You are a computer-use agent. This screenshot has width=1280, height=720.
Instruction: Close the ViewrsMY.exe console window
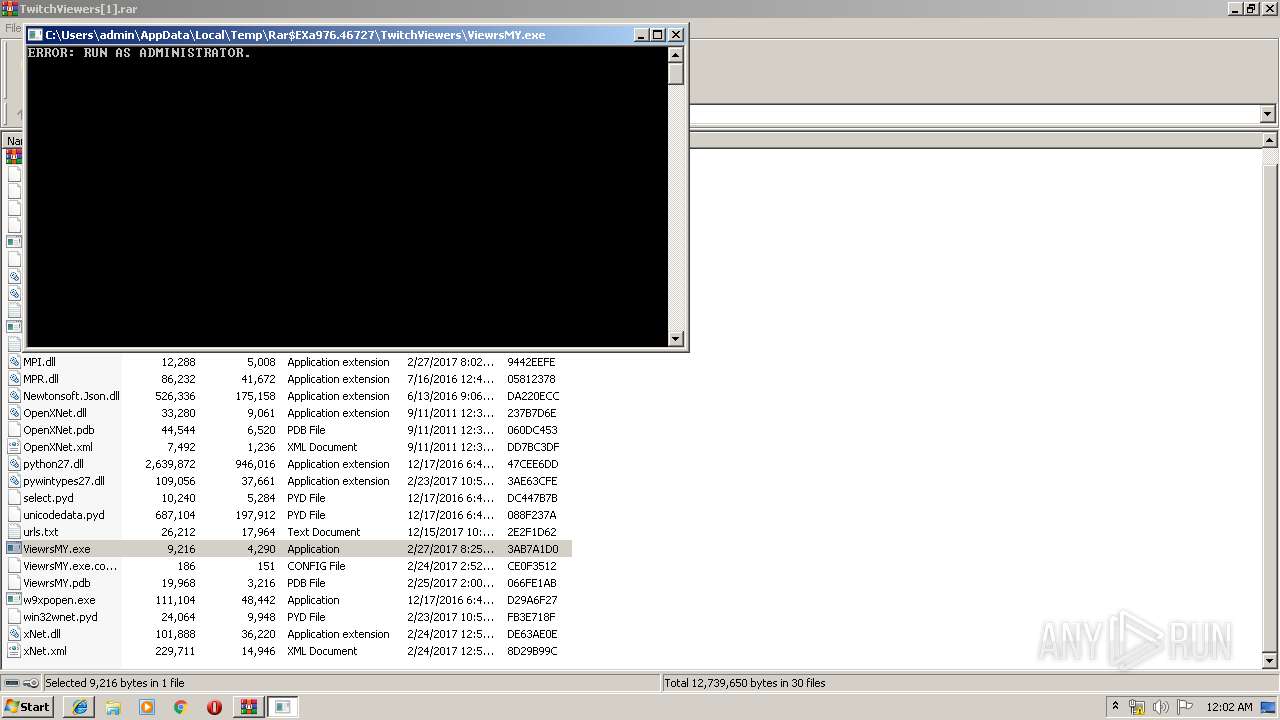(675, 34)
